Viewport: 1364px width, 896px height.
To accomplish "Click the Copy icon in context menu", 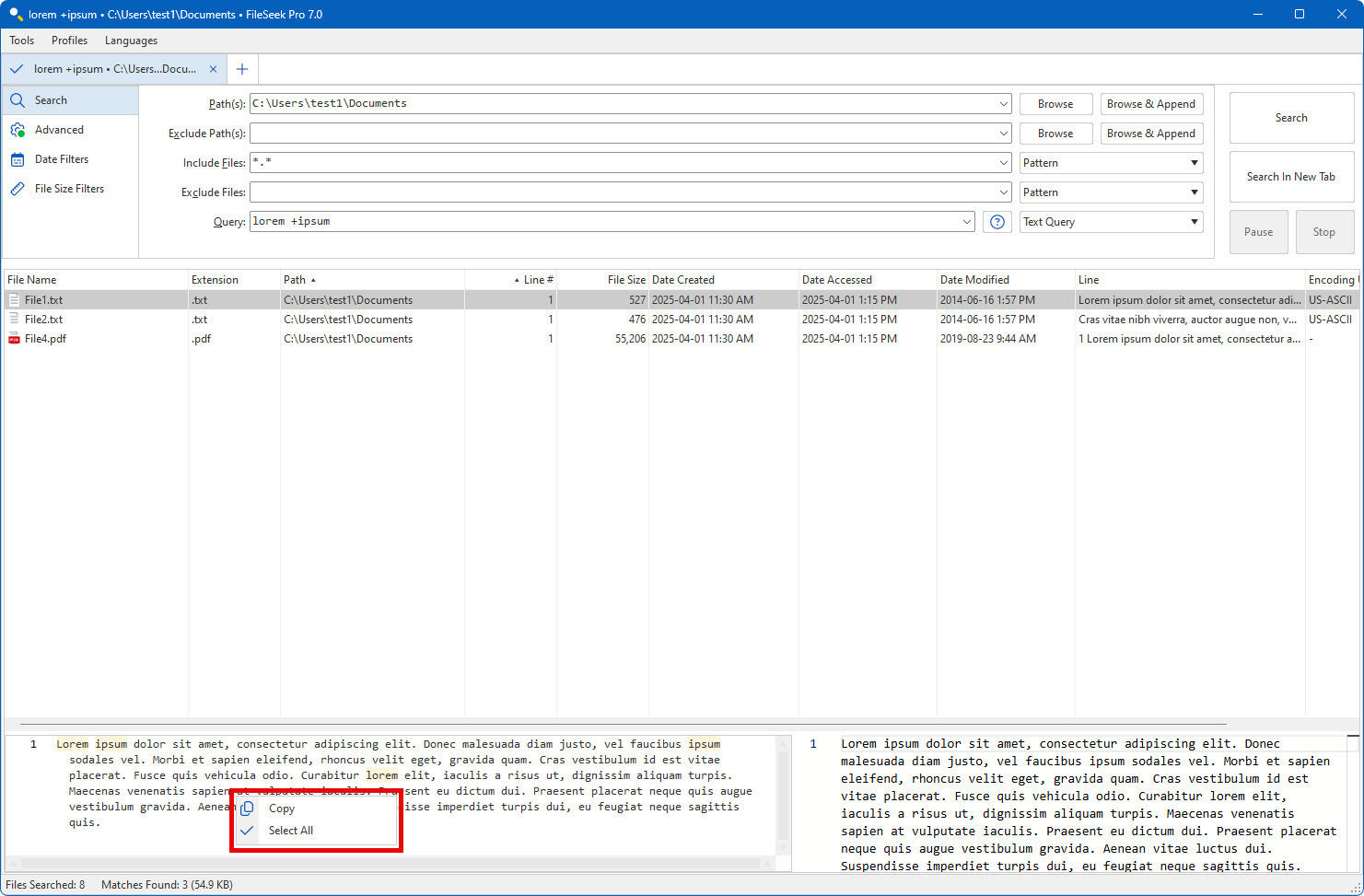I will click(x=247, y=809).
